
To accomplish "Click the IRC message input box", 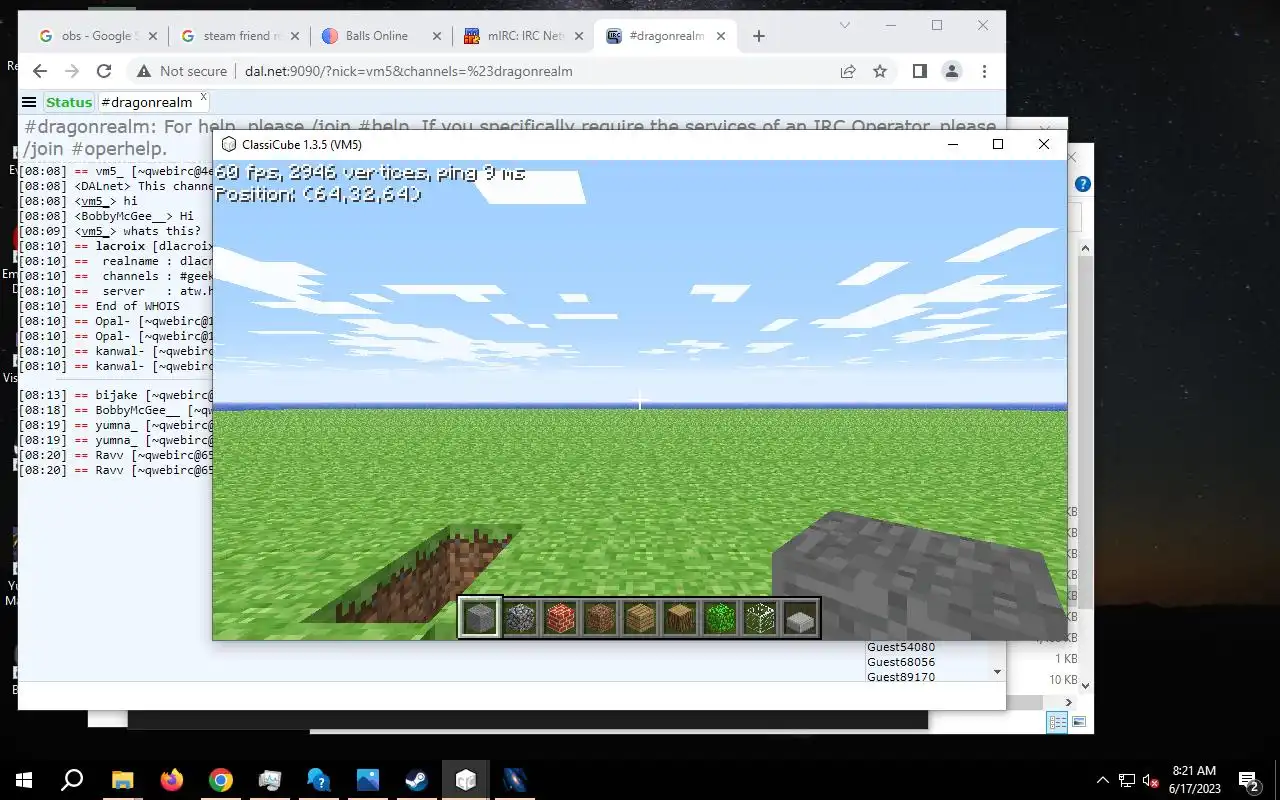I will 511,695.
